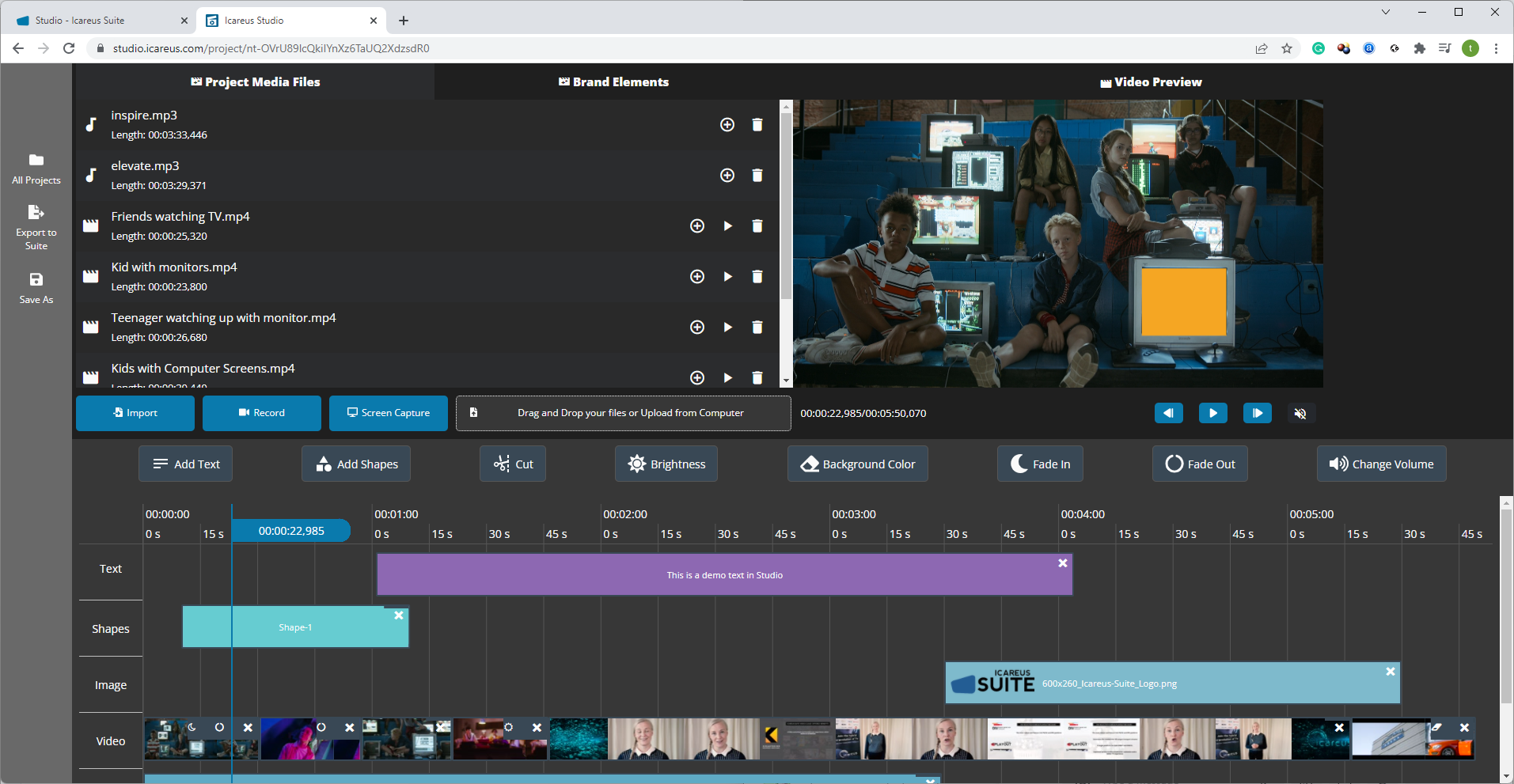Open All Projects from the sidebar
1514x784 pixels.
pos(36,169)
